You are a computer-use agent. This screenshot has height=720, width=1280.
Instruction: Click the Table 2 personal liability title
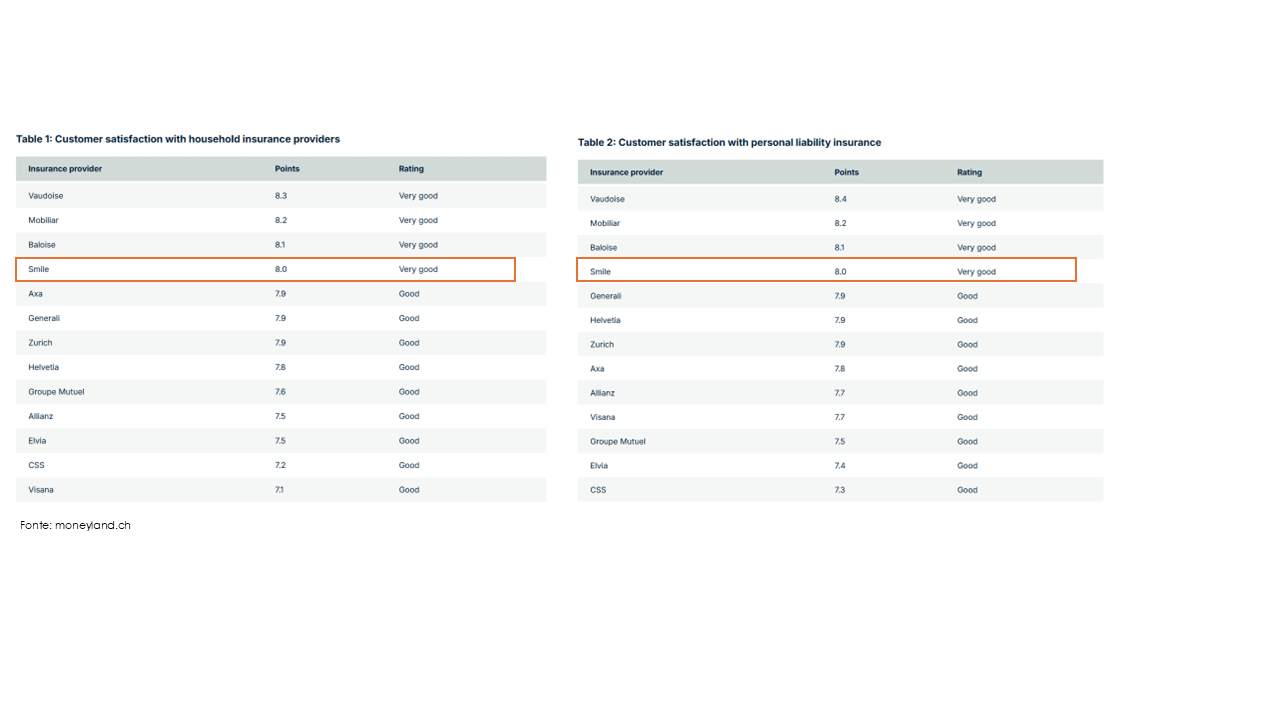pos(729,142)
